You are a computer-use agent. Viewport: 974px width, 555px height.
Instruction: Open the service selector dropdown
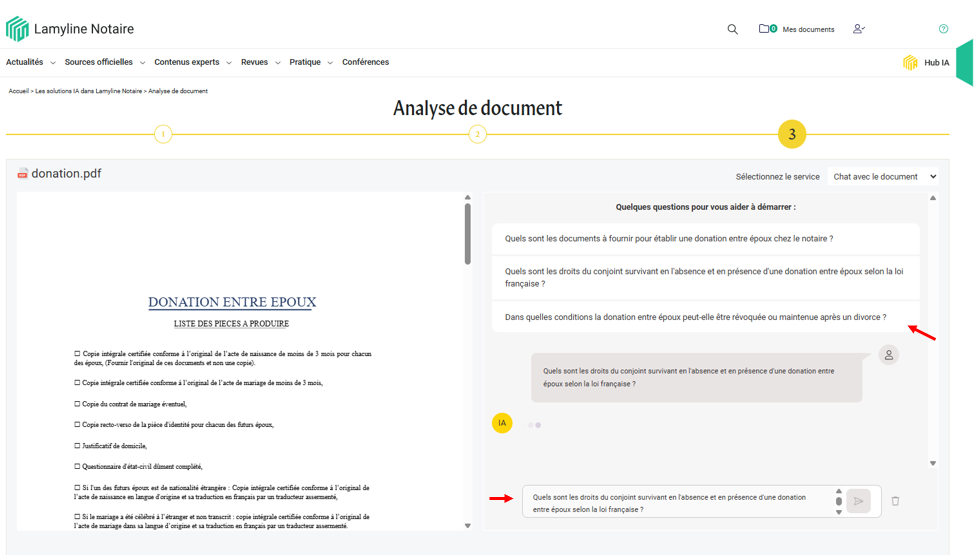[884, 177]
